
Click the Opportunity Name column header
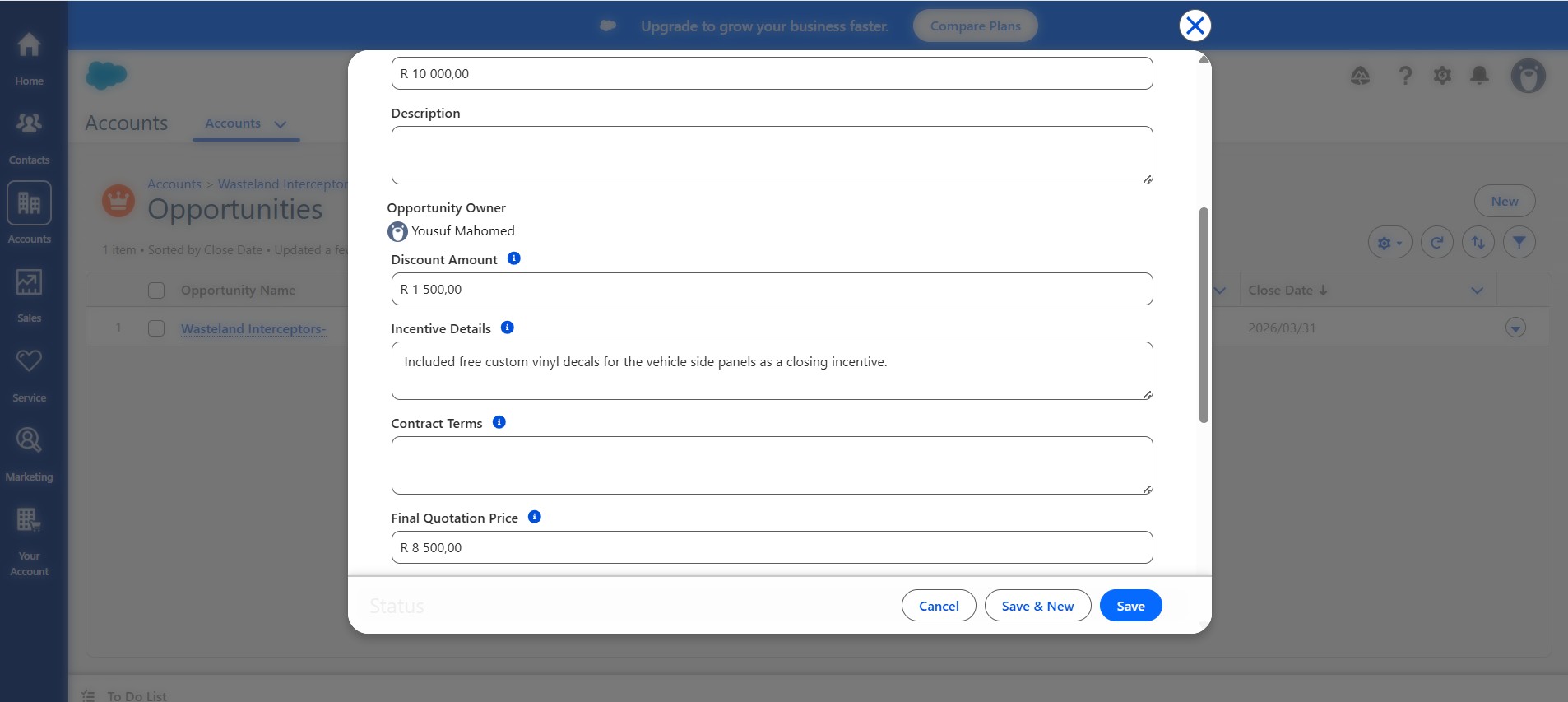pyautogui.click(x=238, y=291)
